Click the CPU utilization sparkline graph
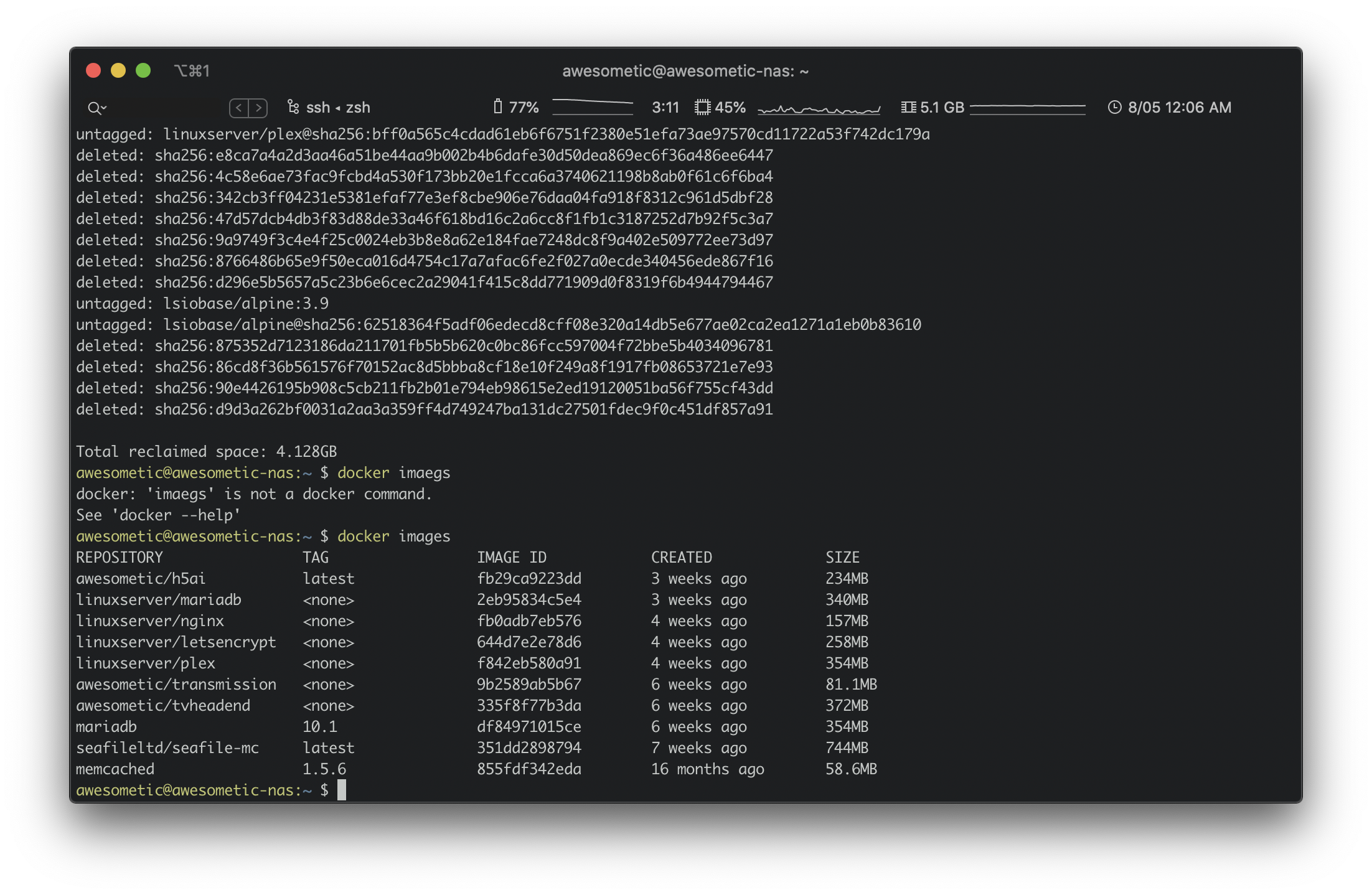1372x895 pixels. click(819, 109)
